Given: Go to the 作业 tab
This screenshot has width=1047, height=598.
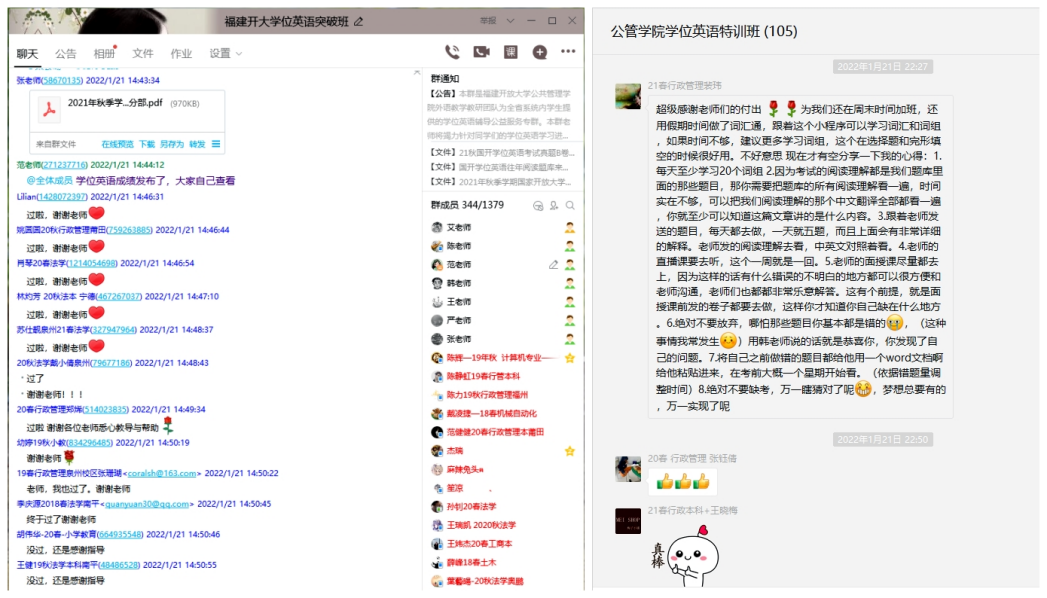Looking at the screenshot, I should 181,54.
